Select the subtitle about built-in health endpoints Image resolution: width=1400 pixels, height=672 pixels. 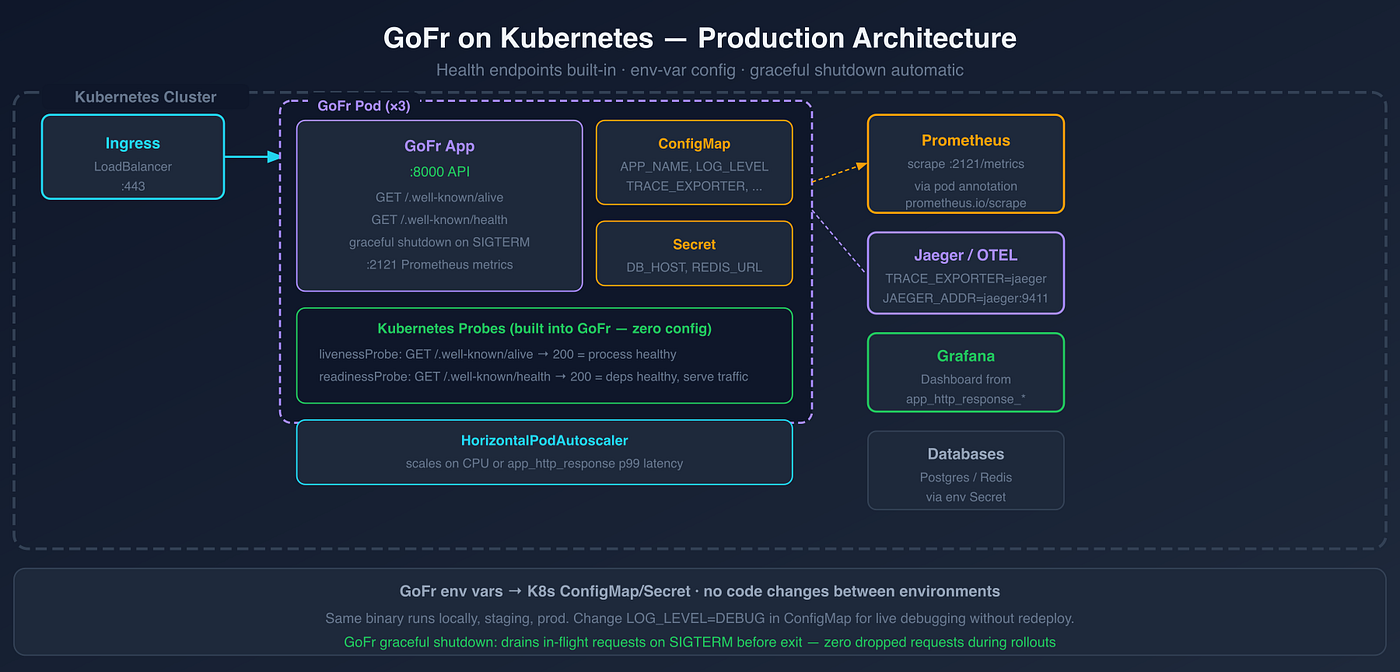(x=700, y=70)
